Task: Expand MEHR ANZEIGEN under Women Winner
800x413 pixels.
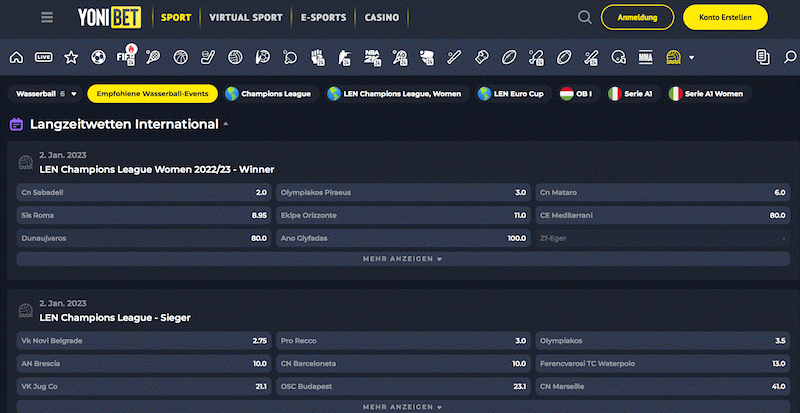Action: [x=403, y=259]
